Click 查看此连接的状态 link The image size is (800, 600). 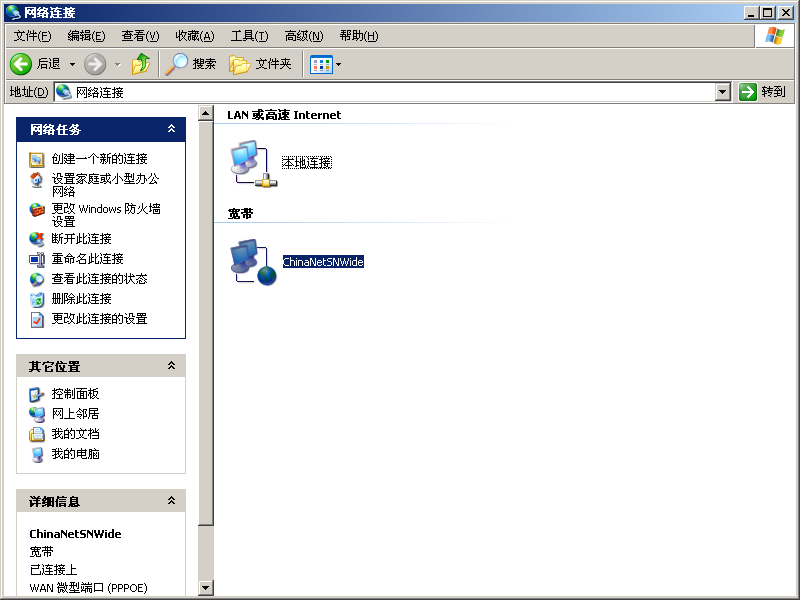[99, 279]
